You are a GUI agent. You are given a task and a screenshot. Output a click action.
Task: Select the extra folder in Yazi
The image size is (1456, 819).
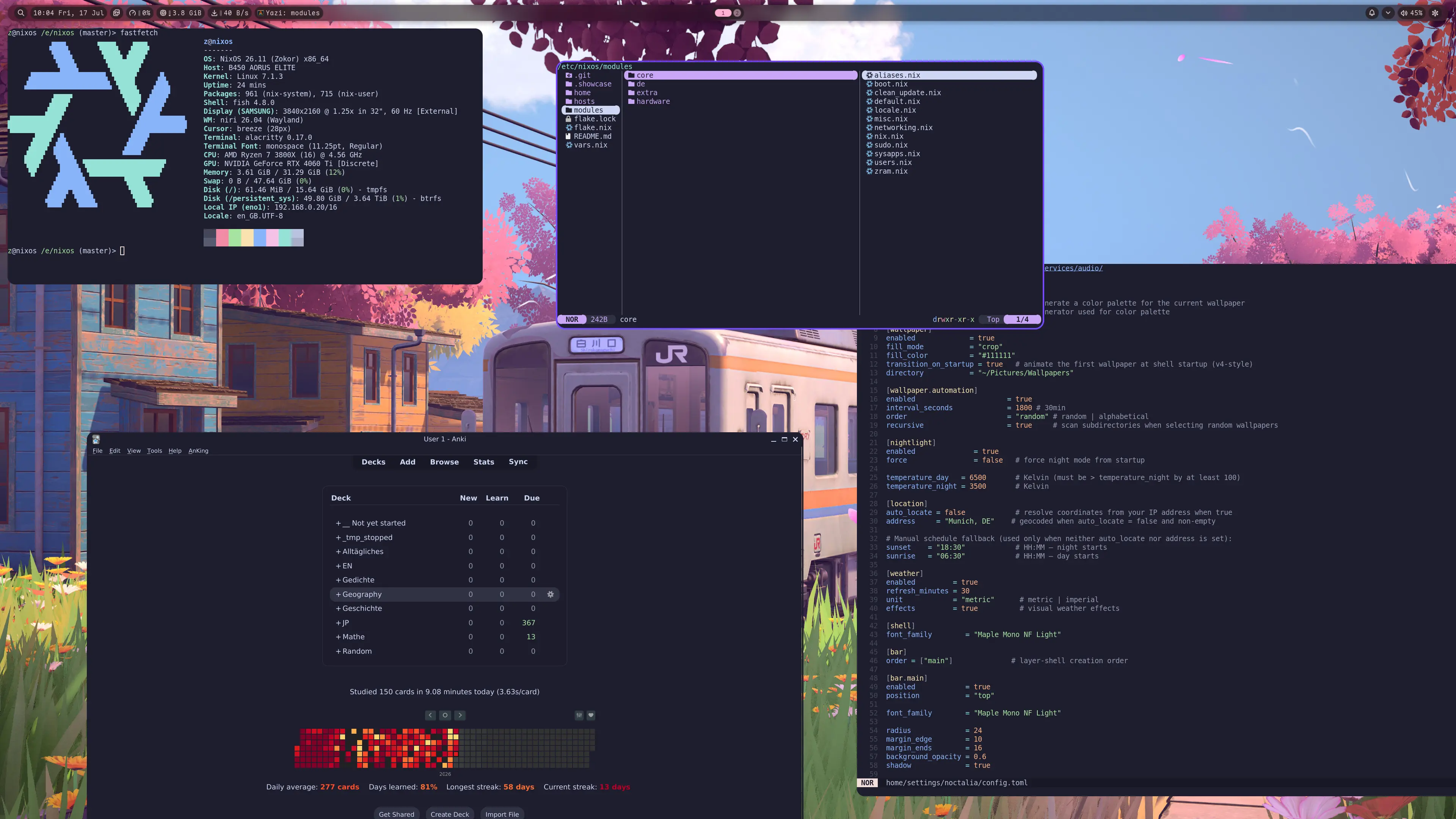pos(646,93)
